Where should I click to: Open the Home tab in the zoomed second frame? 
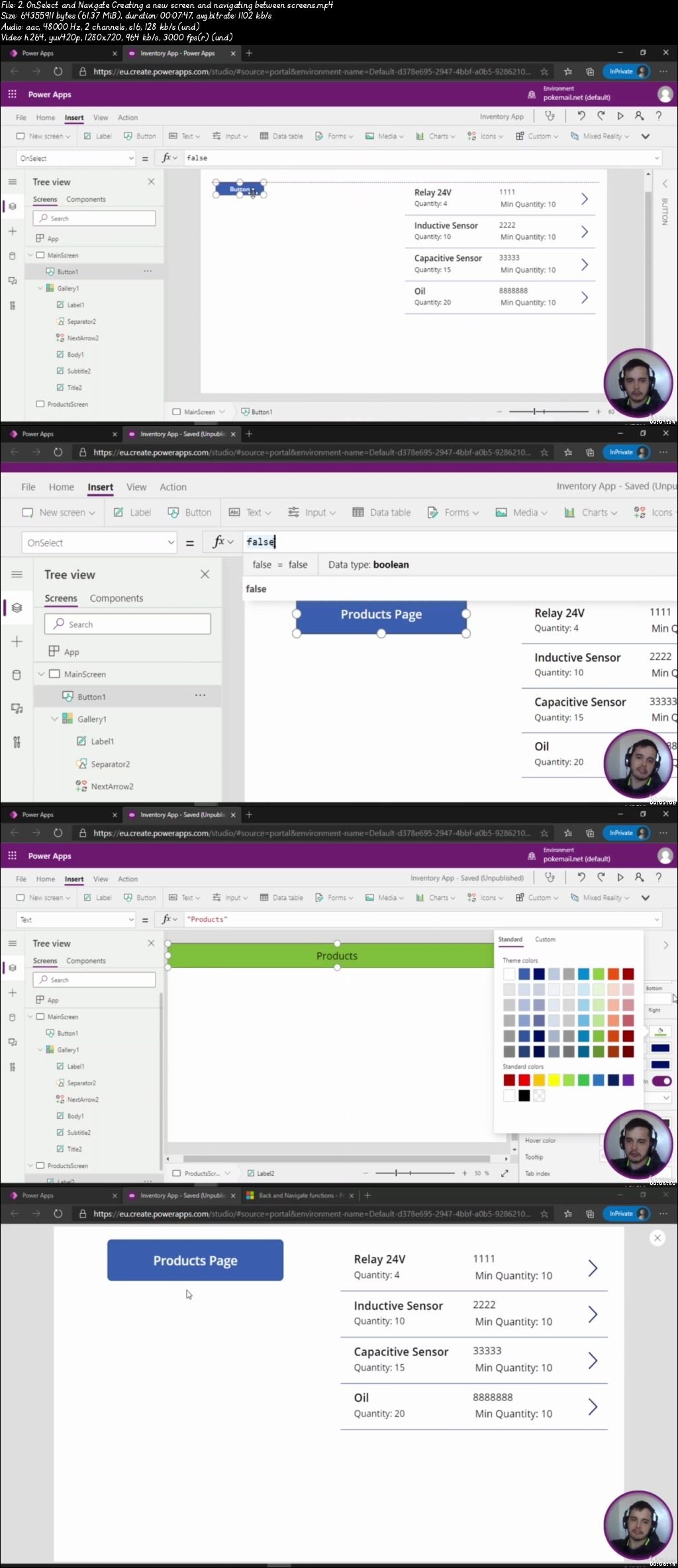62,487
